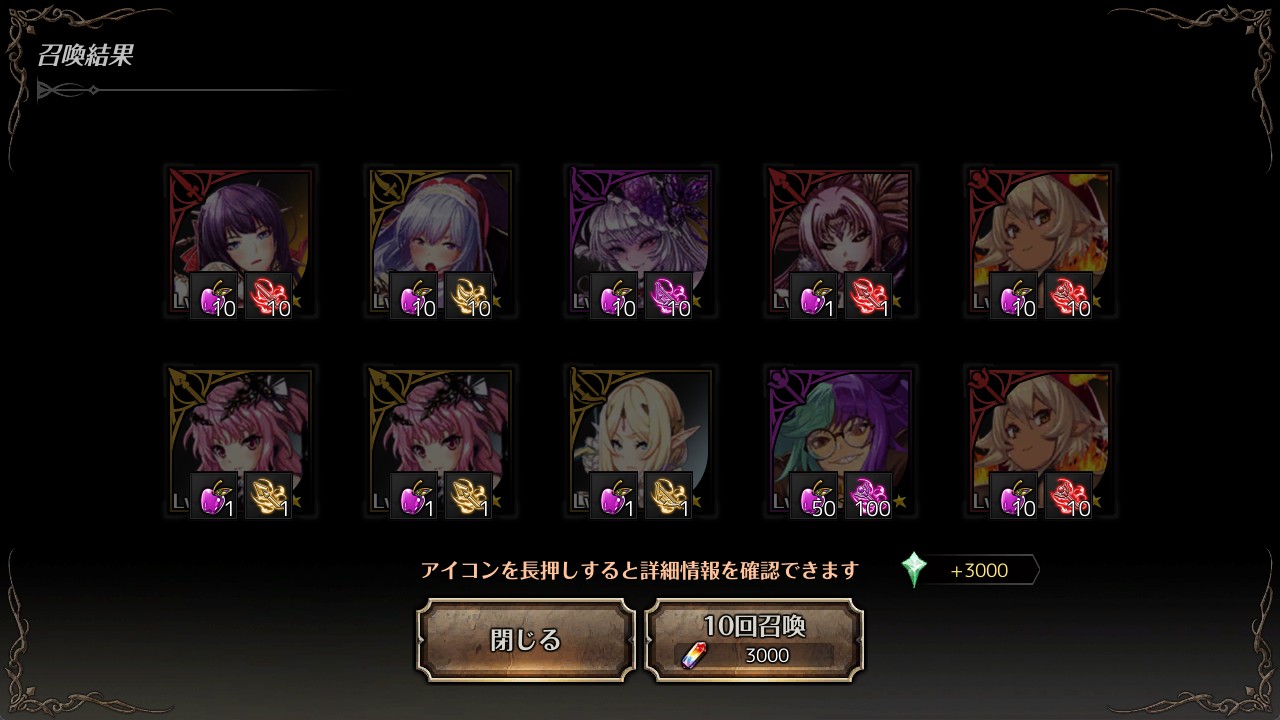Click red crystal icon on bottom-right card
This screenshot has width=1280, height=720.
pos(1069,495)
